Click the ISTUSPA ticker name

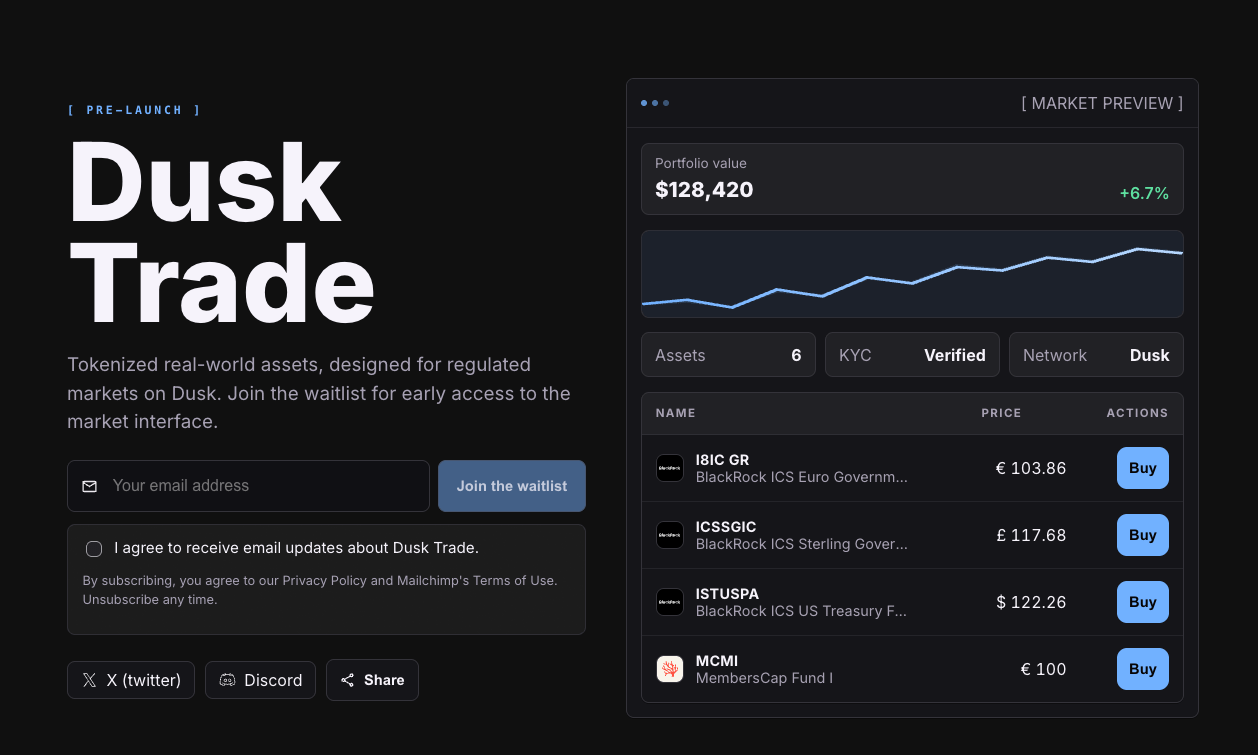pos(727,594)
